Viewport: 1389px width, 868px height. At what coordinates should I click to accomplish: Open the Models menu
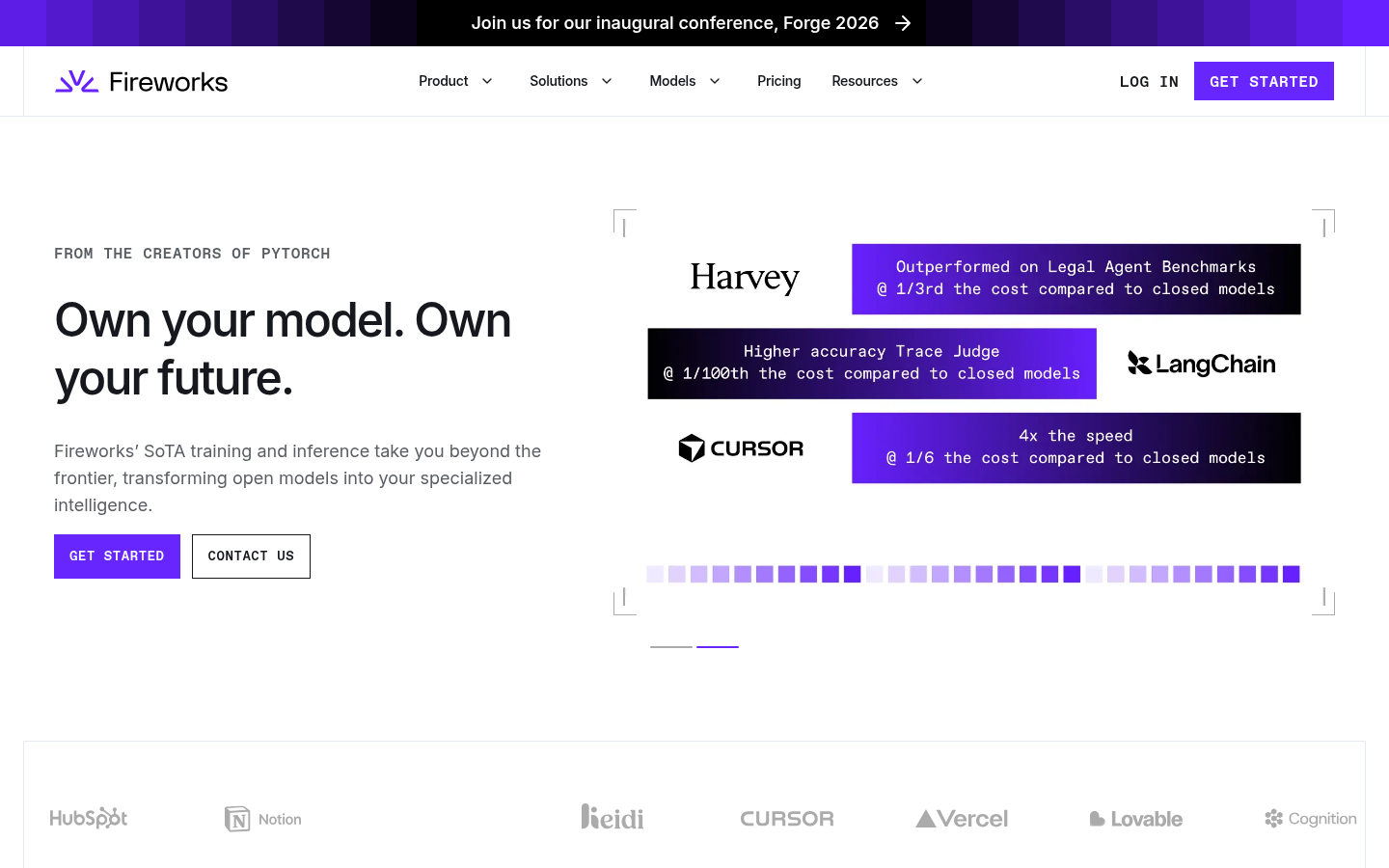pos(686,81)
